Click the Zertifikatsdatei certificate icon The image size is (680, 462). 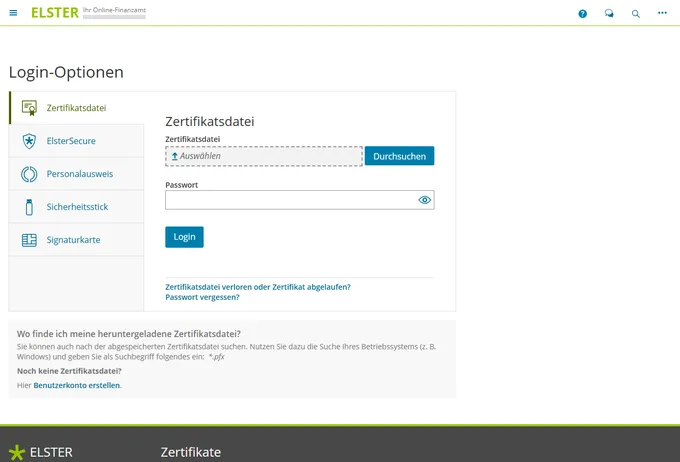[29, 108]
